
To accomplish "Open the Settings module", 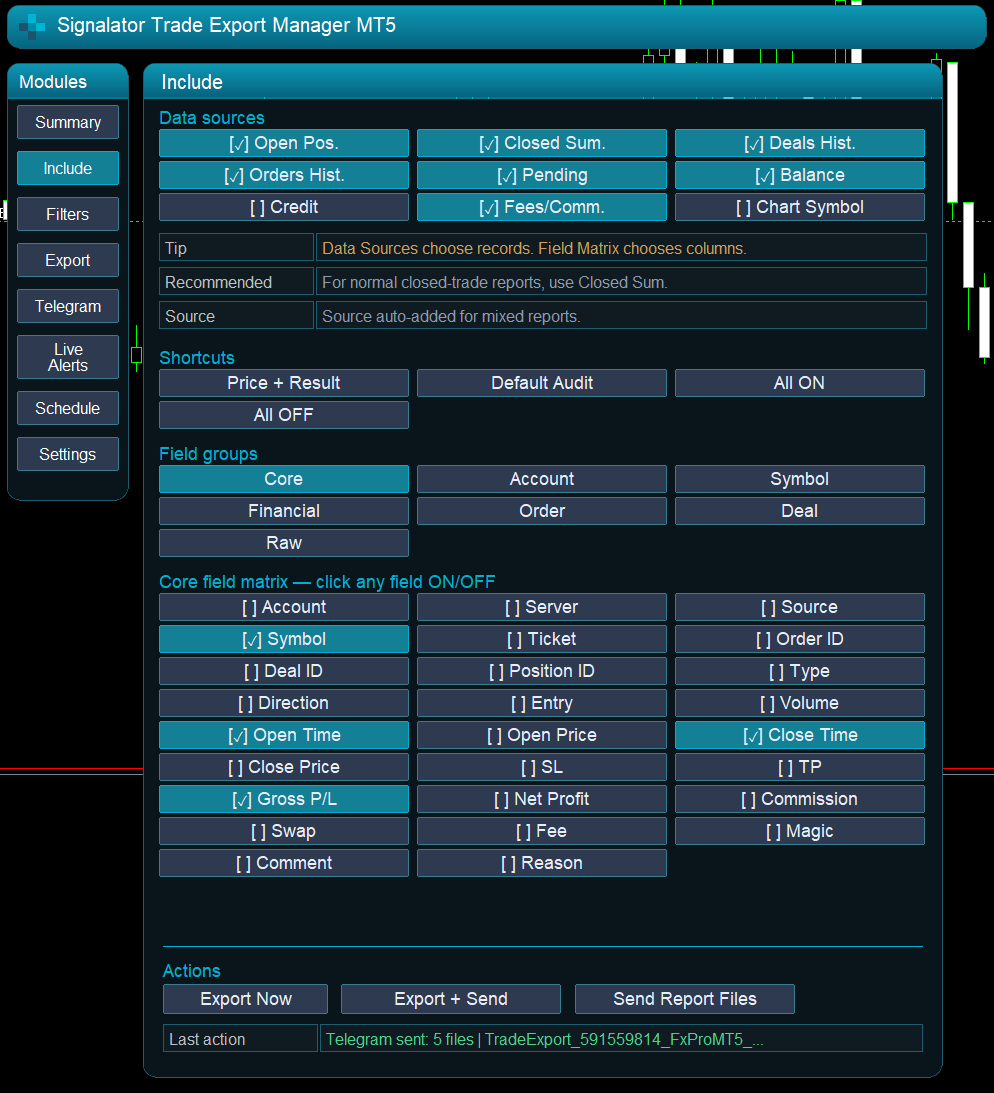I will (68, 454).
